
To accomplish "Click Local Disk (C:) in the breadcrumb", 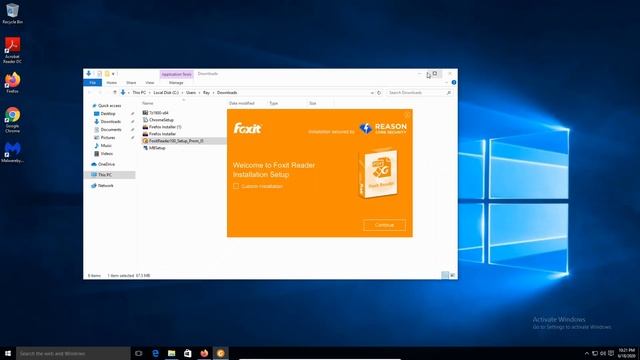I will (x=166, y=93).
